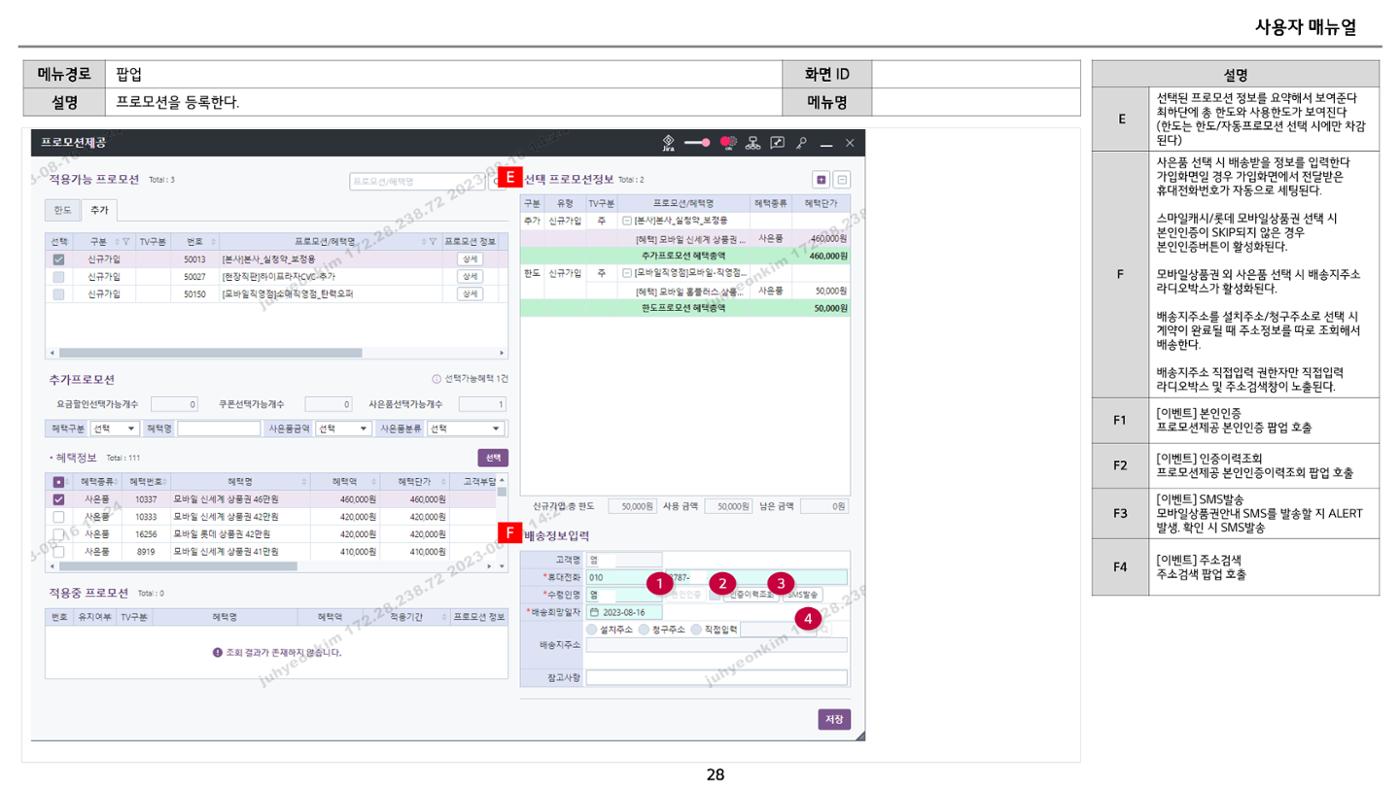
Task: Check benefit 16256 checkbox
Action: tap(58, 534)
